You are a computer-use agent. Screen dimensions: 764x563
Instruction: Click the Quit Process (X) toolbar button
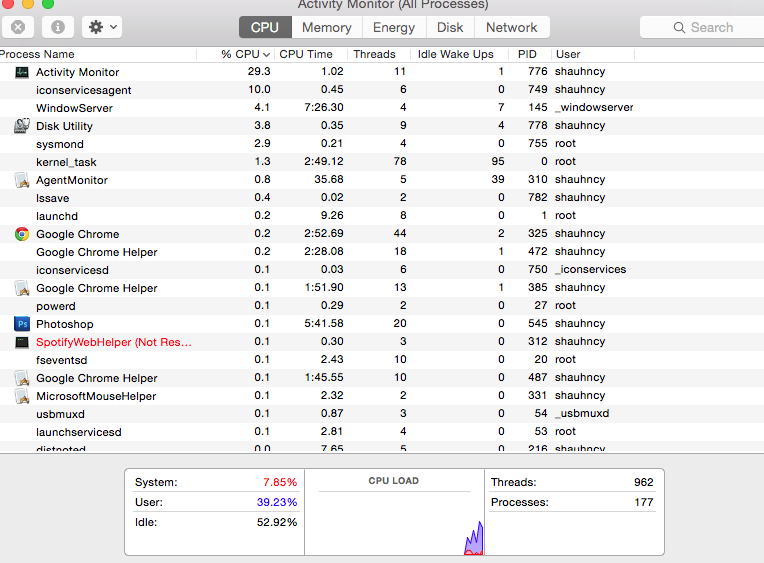pos(18,27)
